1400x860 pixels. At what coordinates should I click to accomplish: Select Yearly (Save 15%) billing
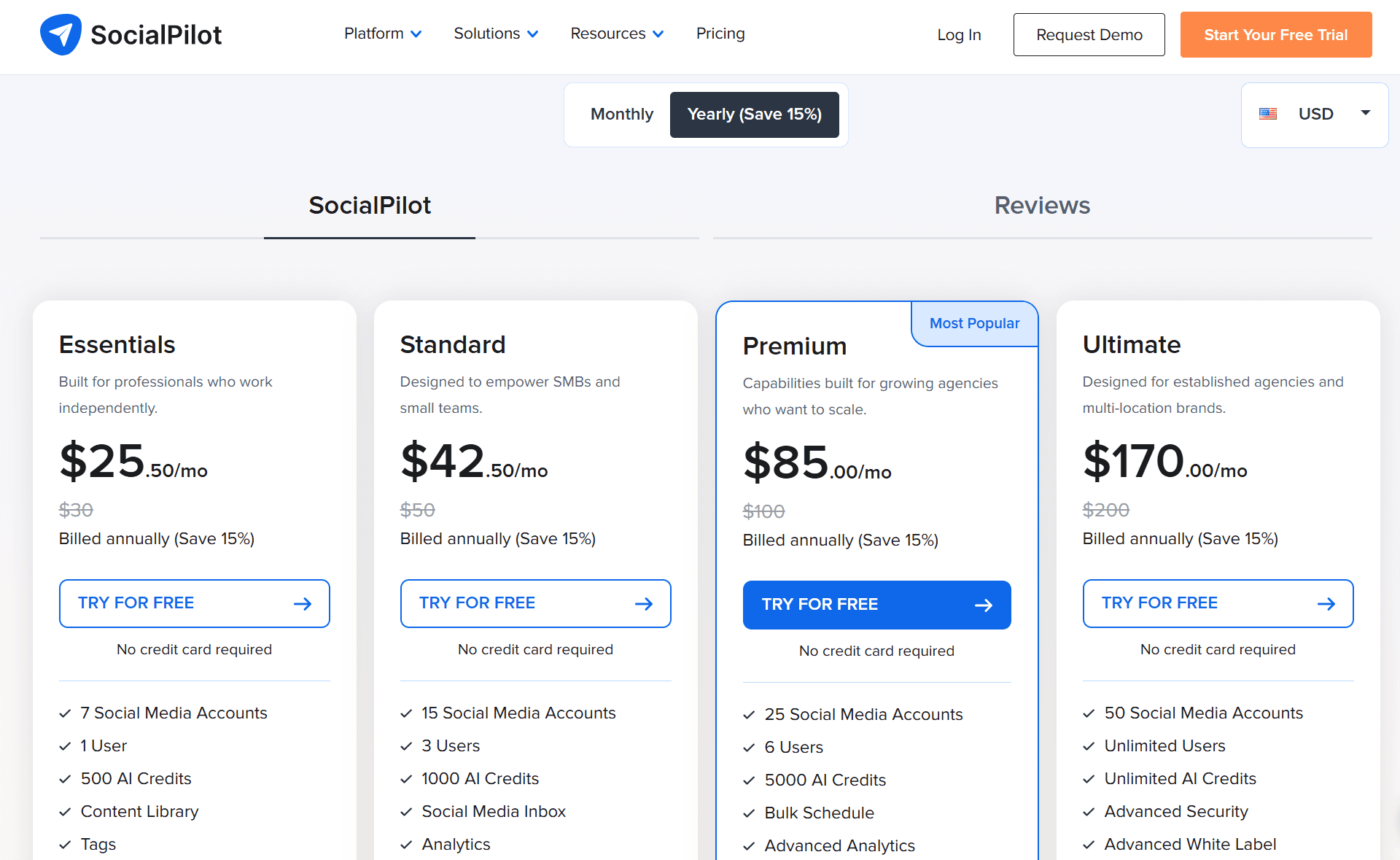point(754,115)
